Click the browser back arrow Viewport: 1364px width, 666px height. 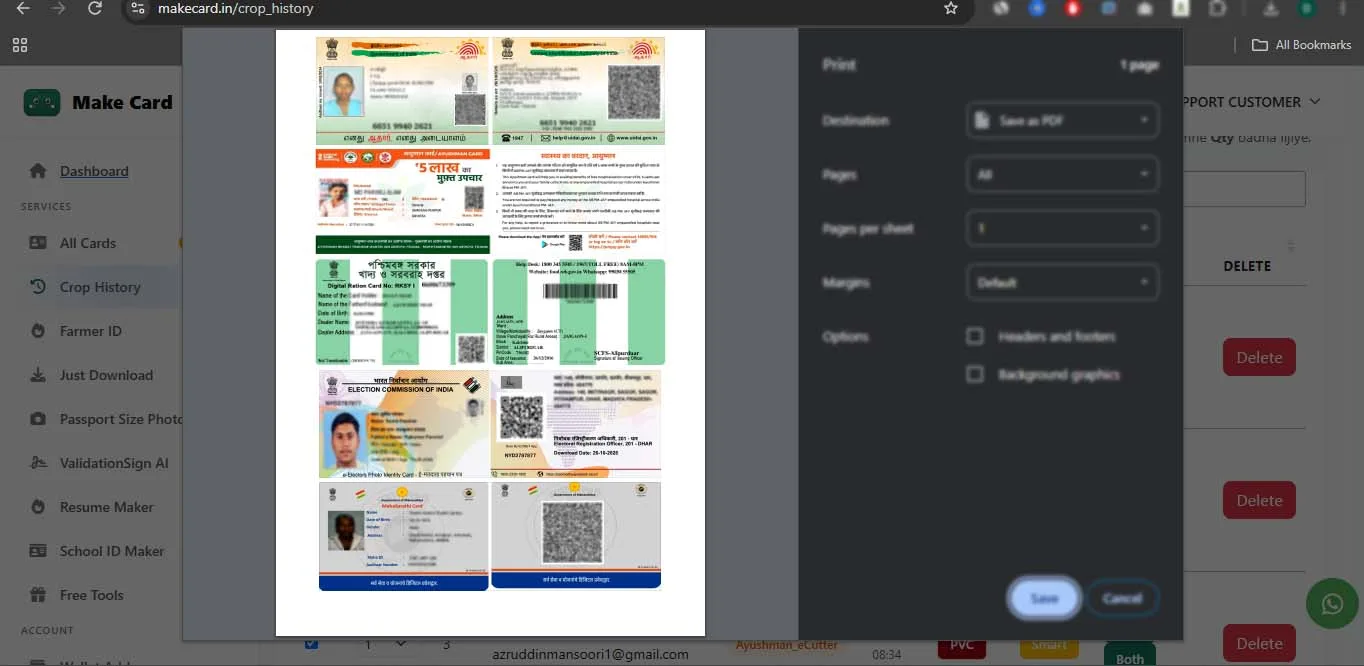[x=22, y=8]
